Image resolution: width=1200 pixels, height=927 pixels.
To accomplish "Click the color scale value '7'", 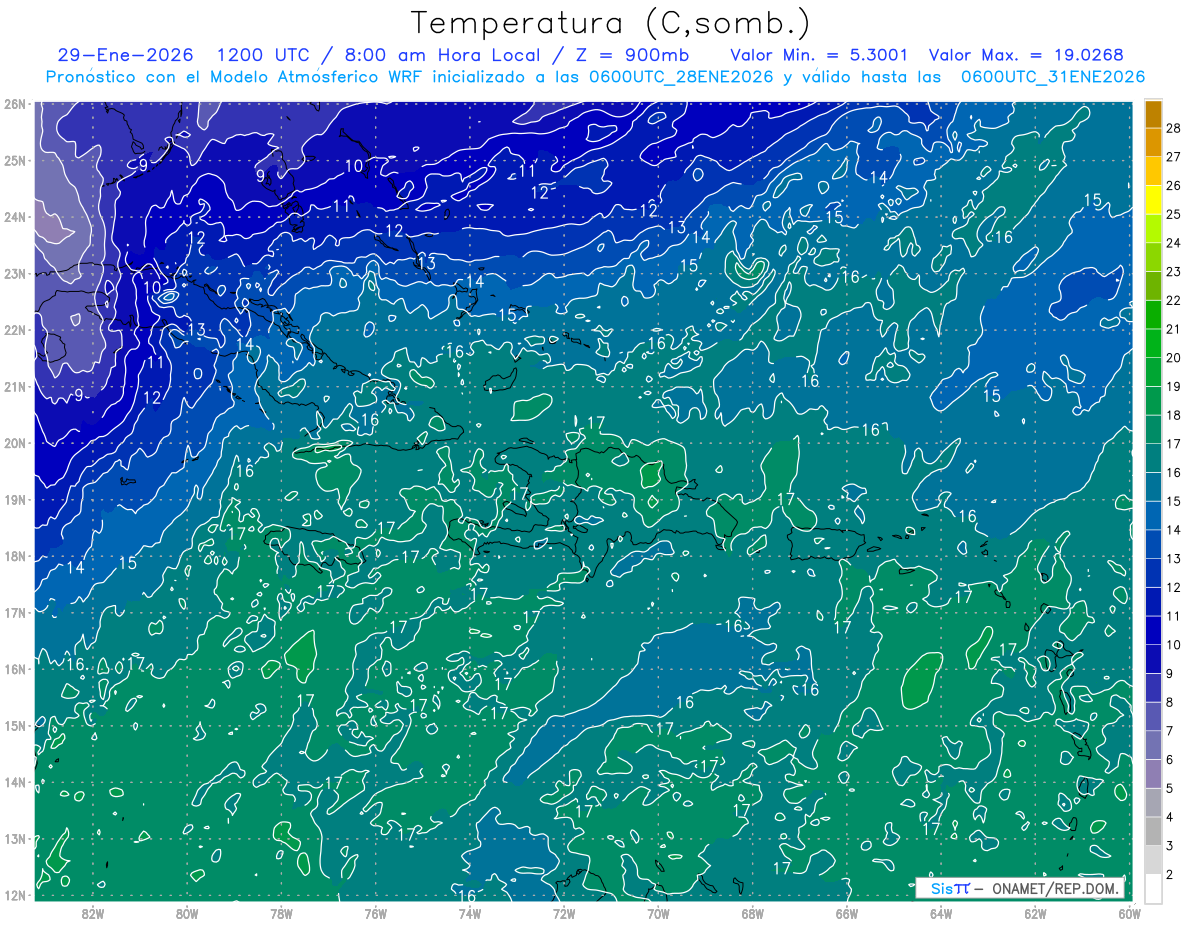I will click(1170, 731).
